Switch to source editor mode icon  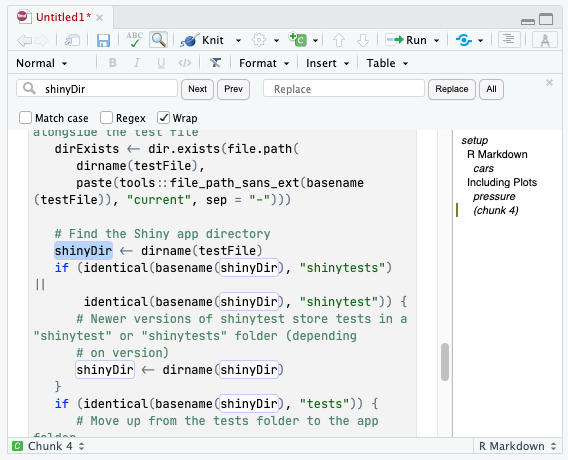pos(545,40)
